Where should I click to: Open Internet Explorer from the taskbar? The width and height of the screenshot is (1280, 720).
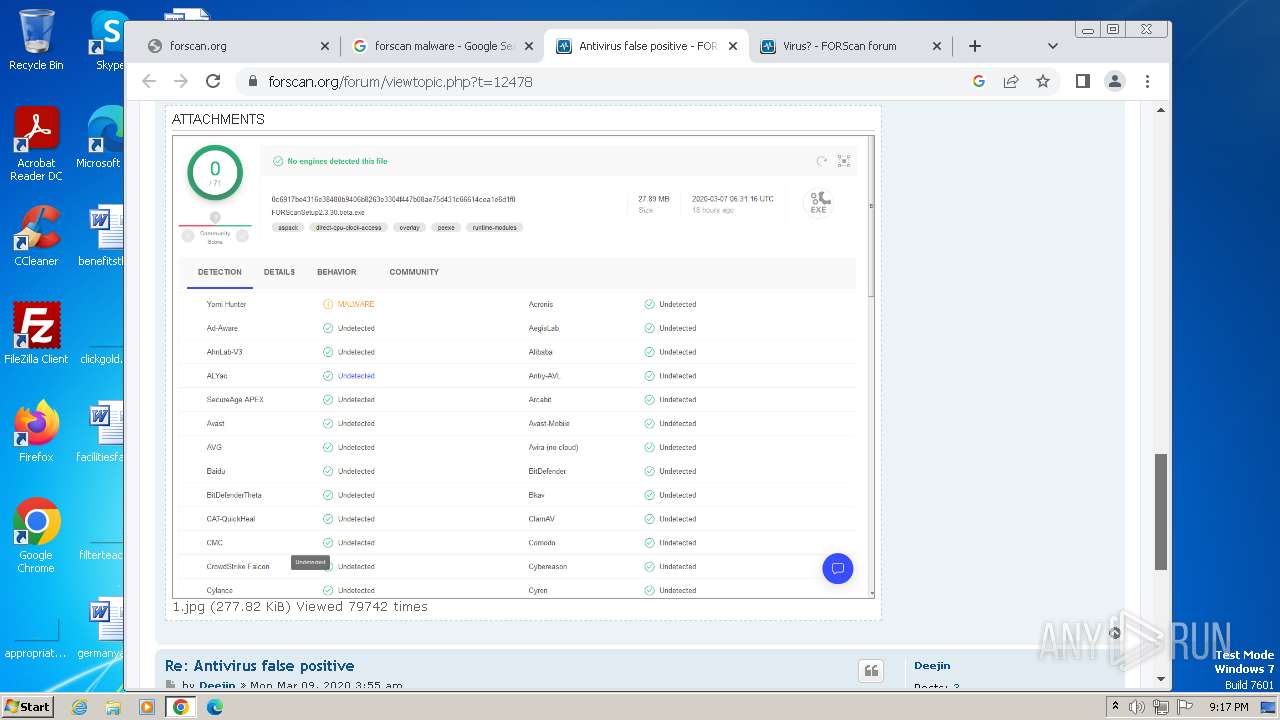click(80, 707)
